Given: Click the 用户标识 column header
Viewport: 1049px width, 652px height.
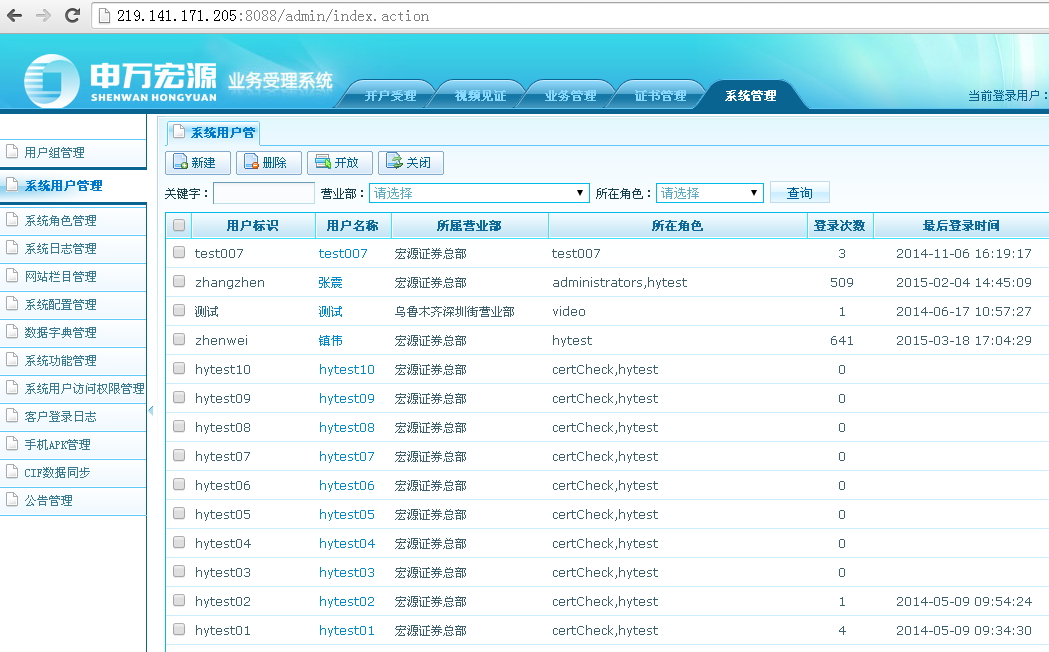Looking at the screenshot, I should [252, 226].
